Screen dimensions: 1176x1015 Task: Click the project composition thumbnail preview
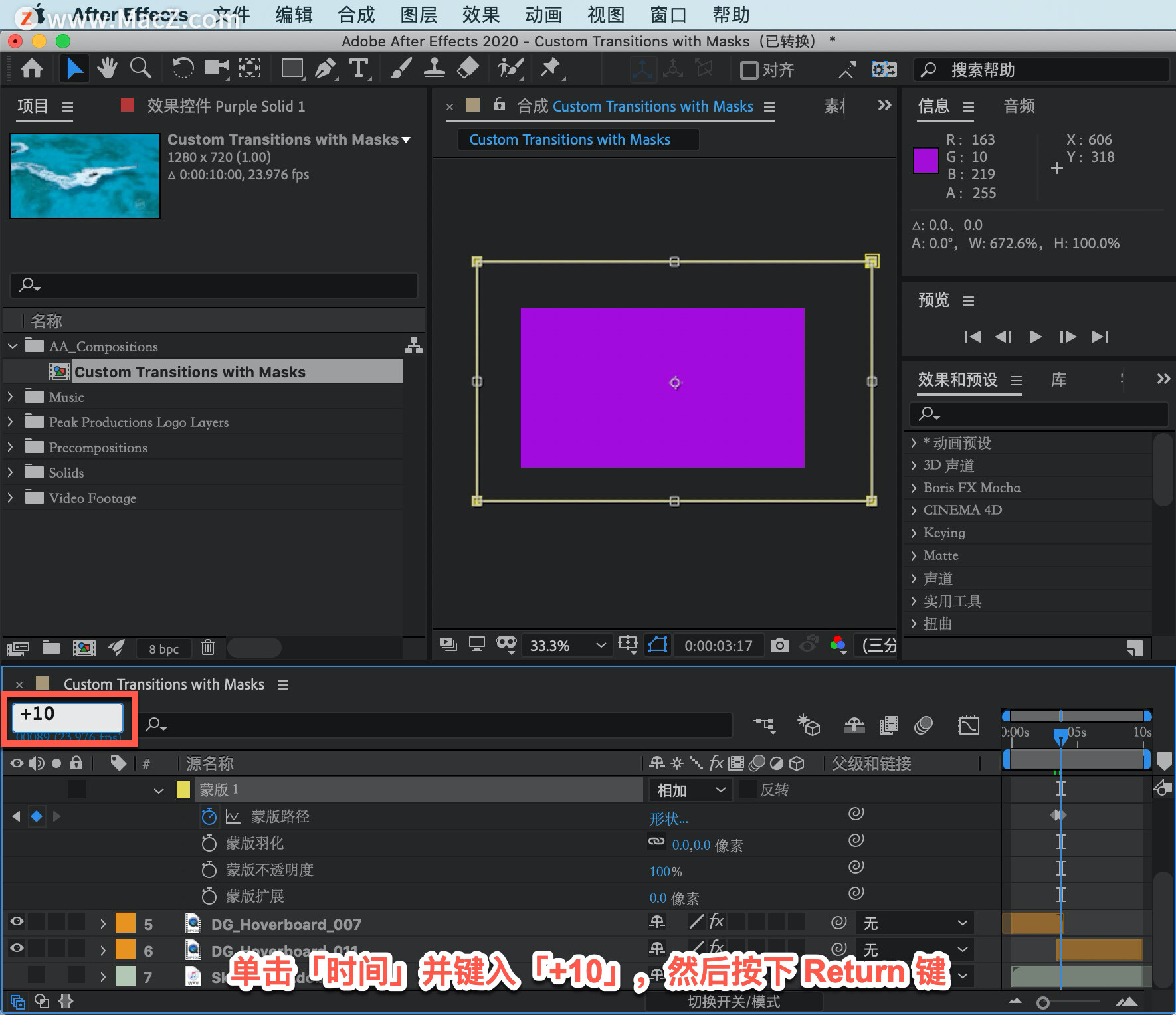(x=85, y=176)
